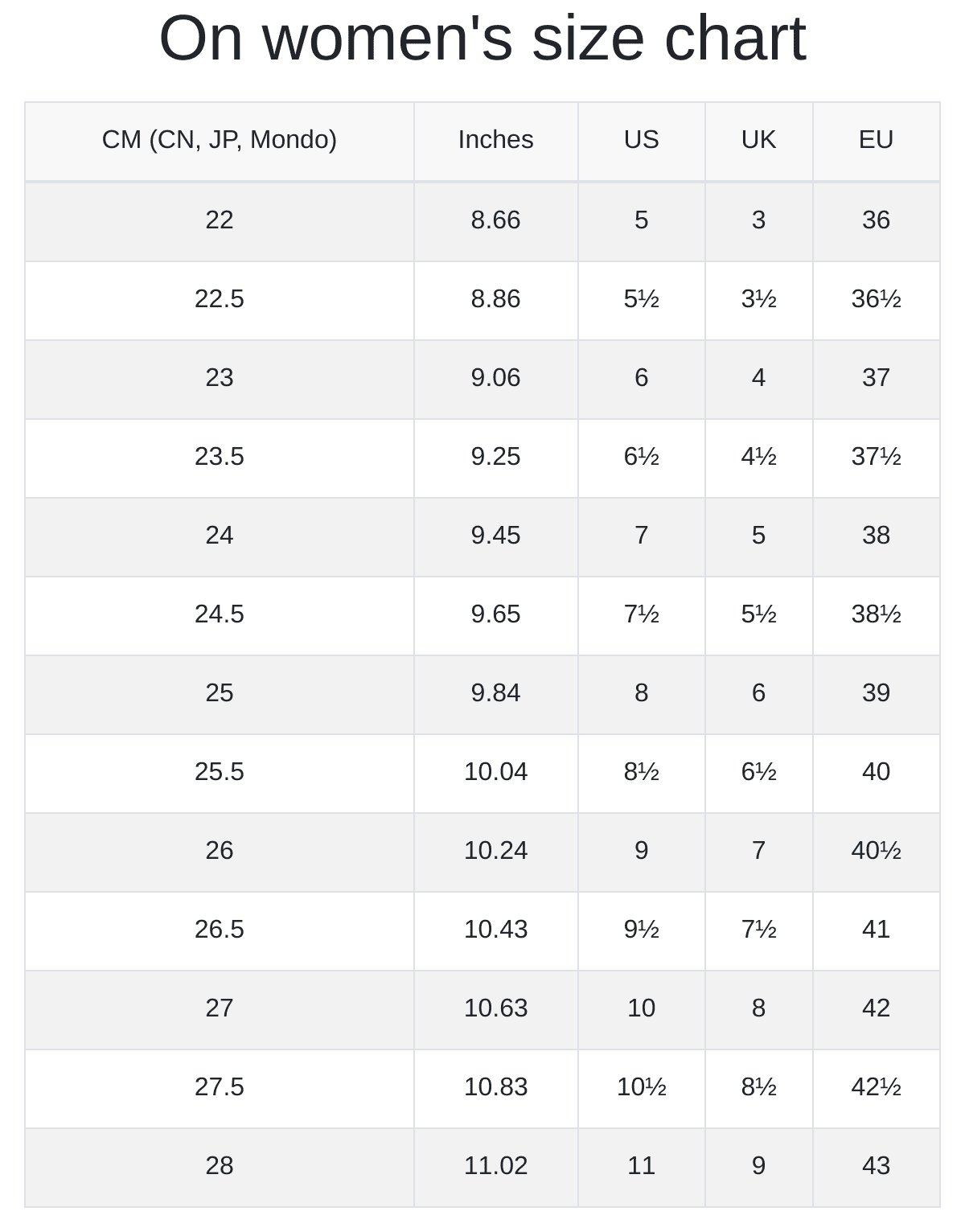Select the US 10½ cell

pyautogui.click(x=641, y=1087)
